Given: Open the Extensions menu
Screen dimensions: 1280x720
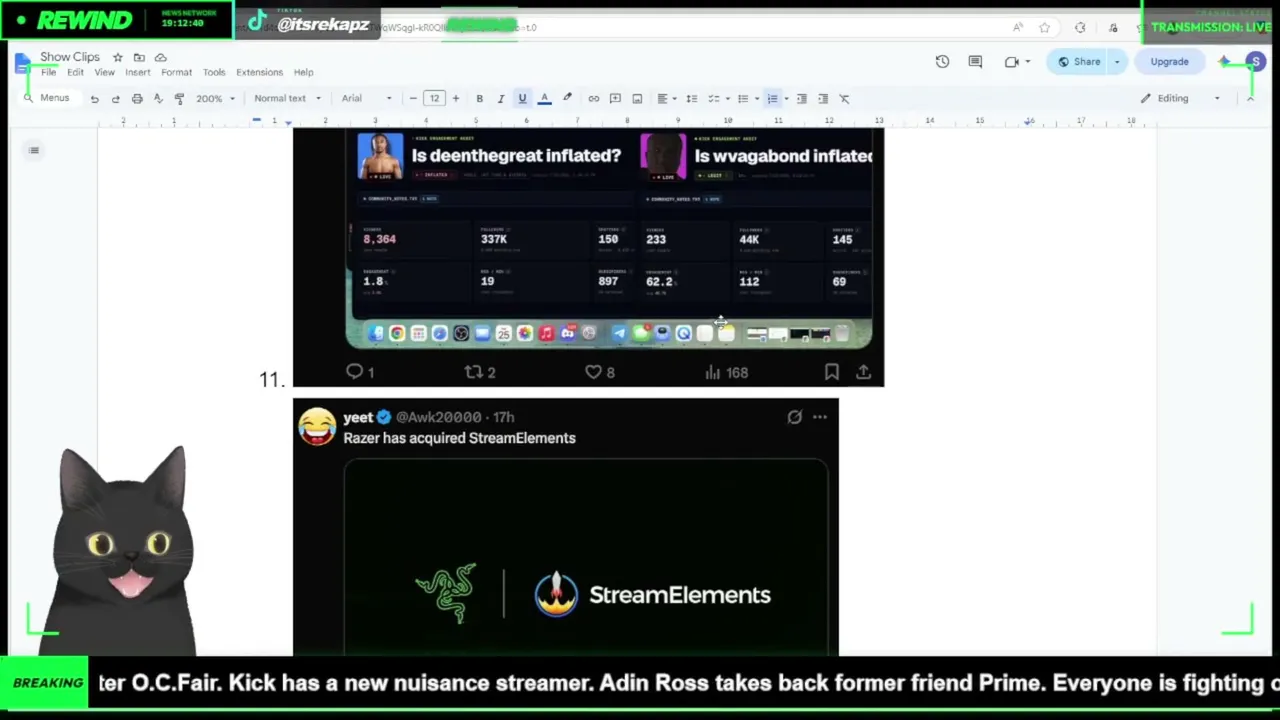Looking at the screenshot, I should 259,73.
